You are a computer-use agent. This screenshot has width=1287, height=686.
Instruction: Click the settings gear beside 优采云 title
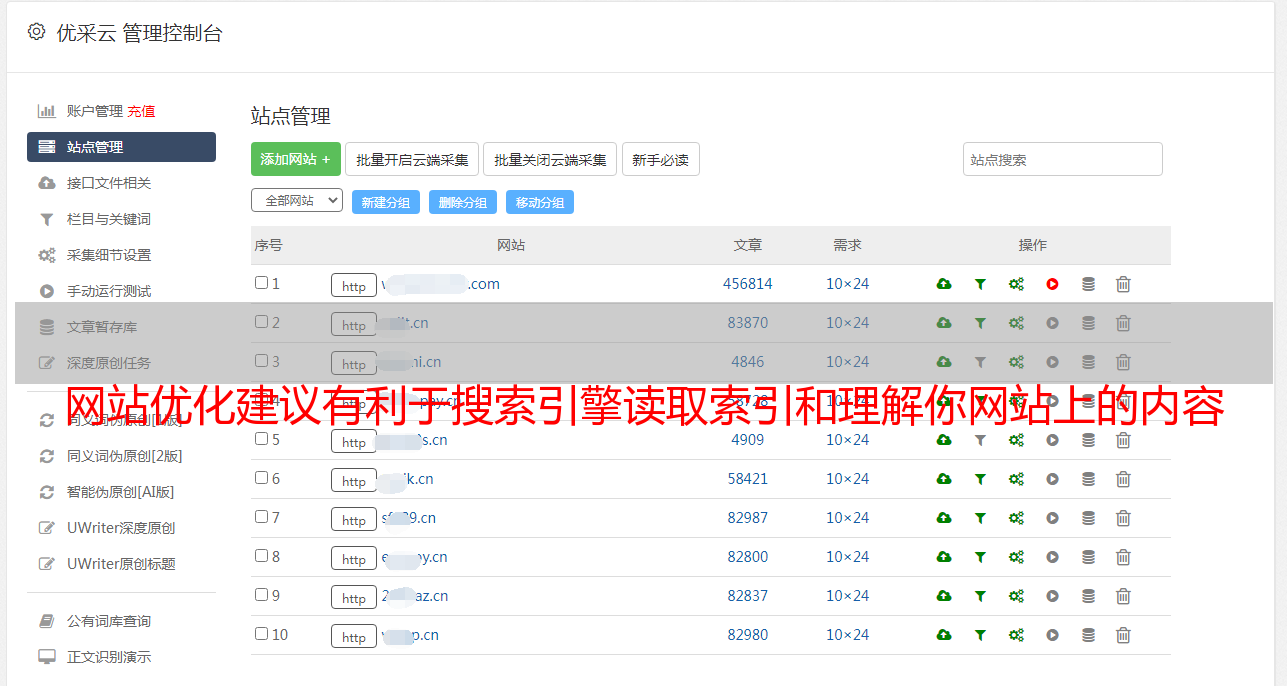(36, 32)
